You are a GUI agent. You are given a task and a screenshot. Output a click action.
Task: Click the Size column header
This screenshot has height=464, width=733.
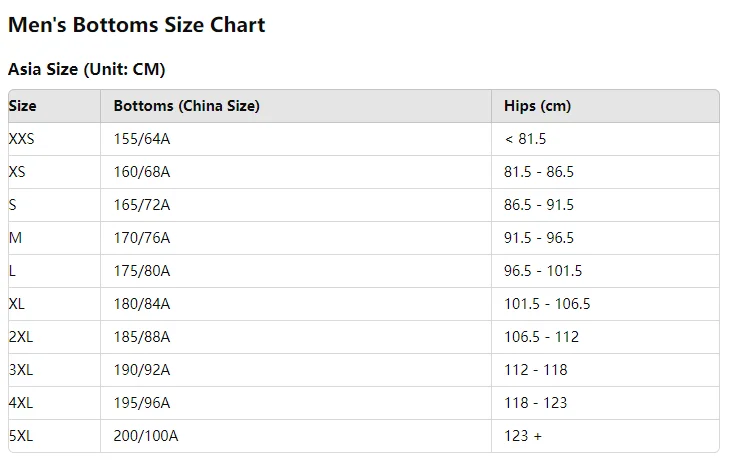point(23,106)
